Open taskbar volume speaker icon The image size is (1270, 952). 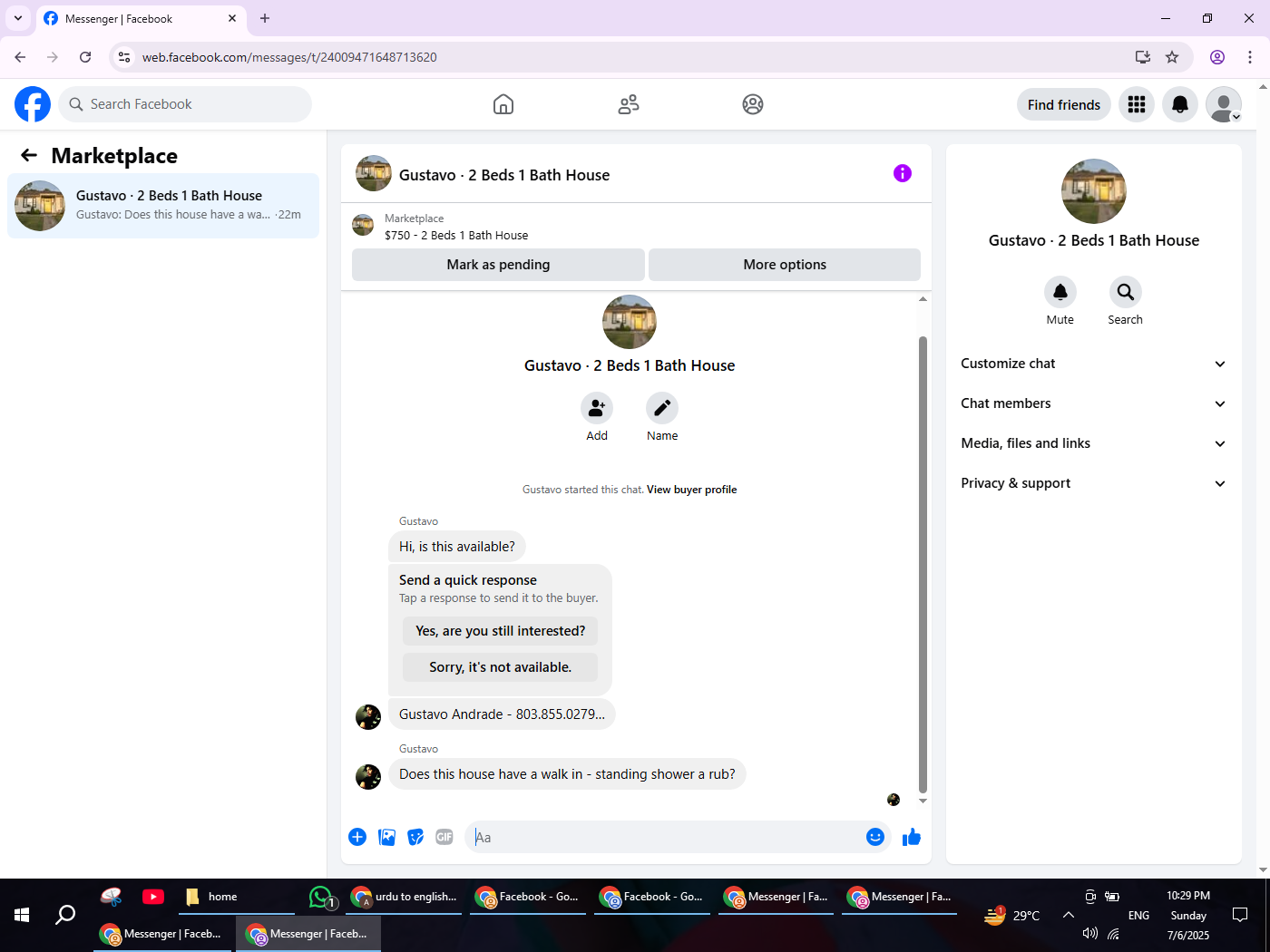[x=1090, y=933]
